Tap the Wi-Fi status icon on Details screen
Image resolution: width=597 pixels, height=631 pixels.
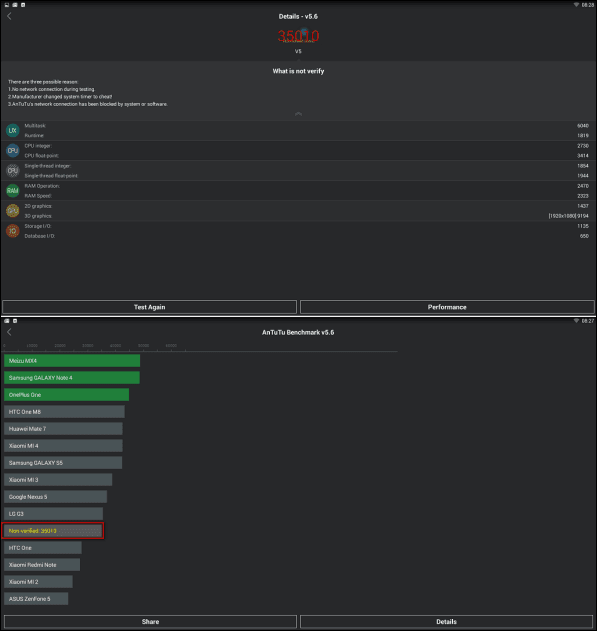click(576, 5)
